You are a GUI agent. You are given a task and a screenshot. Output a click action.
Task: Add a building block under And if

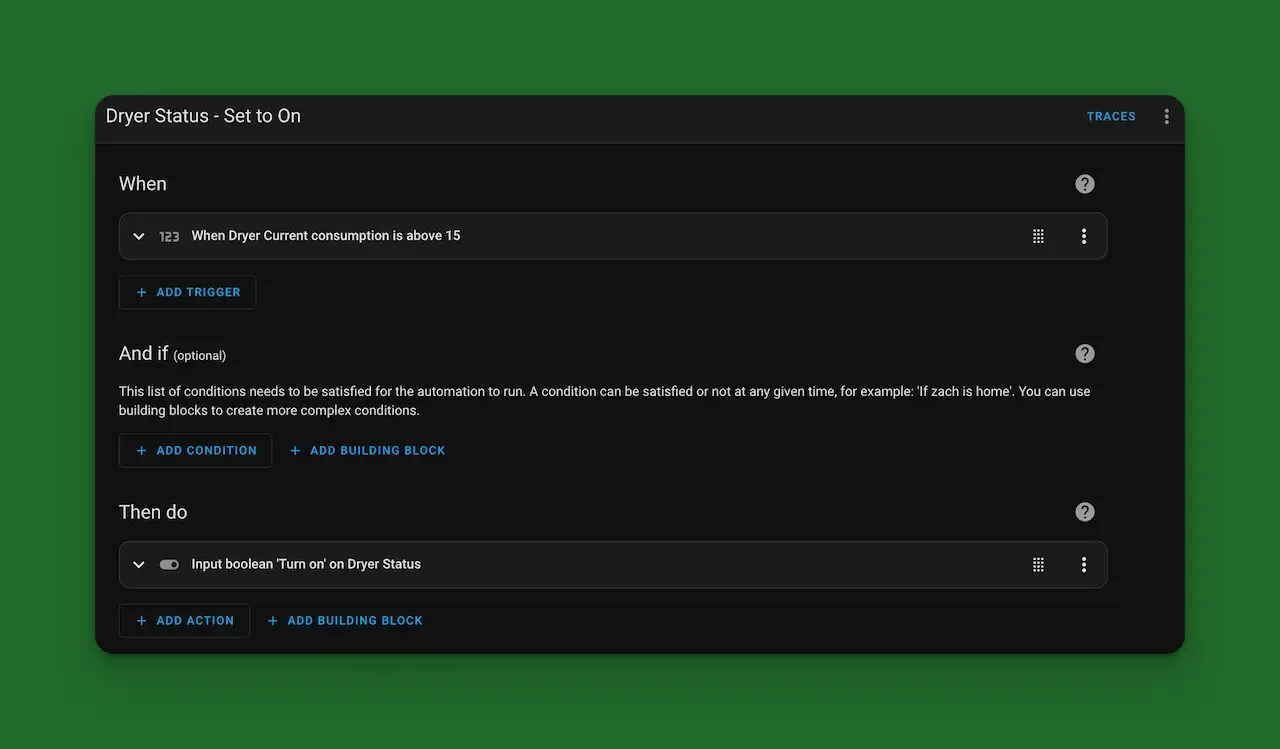coord(367,450)
